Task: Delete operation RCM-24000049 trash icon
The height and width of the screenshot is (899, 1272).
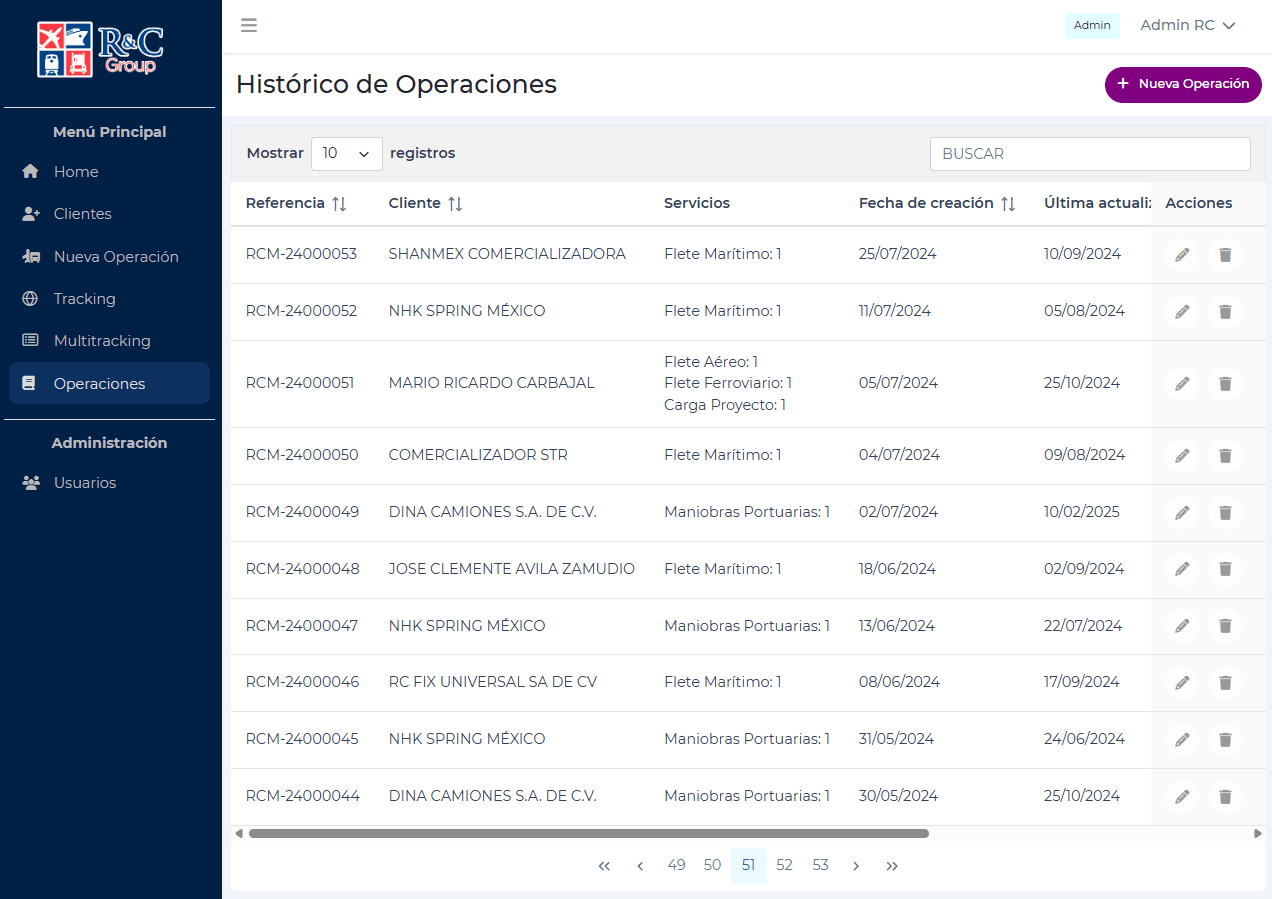Action: (1225, 513)
